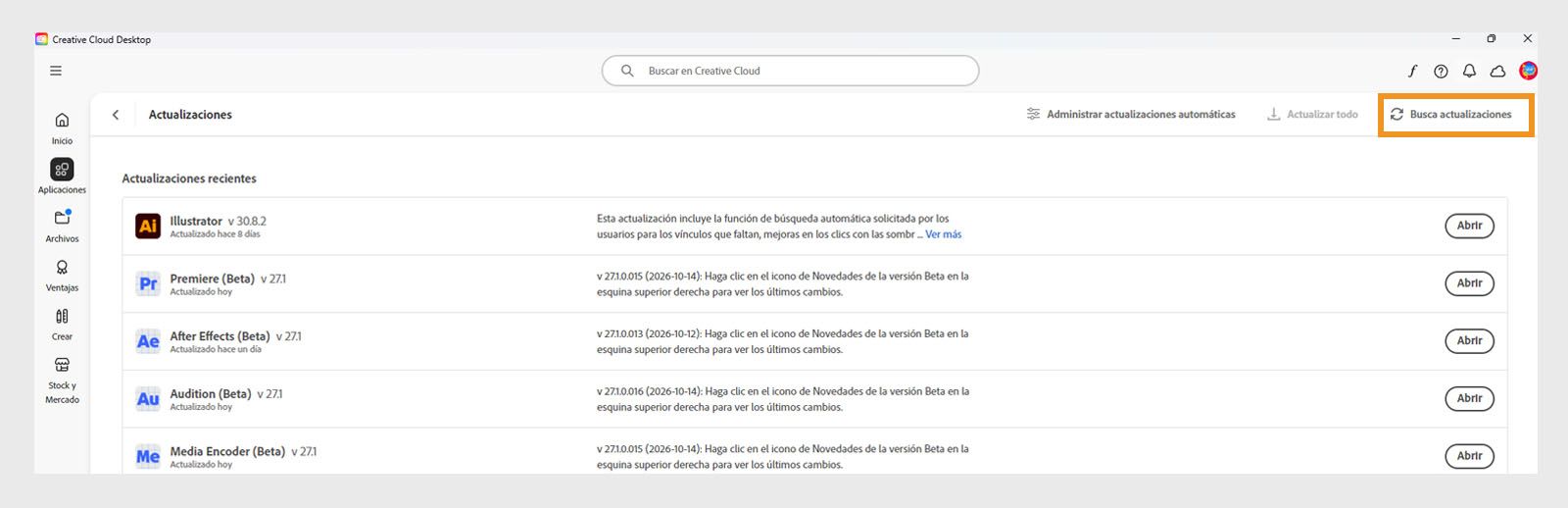Select Illustrator v 30.8.2 title
The height and width of the screenshot is (508, 1568).
pyautogui.click(x=218, y=221)
